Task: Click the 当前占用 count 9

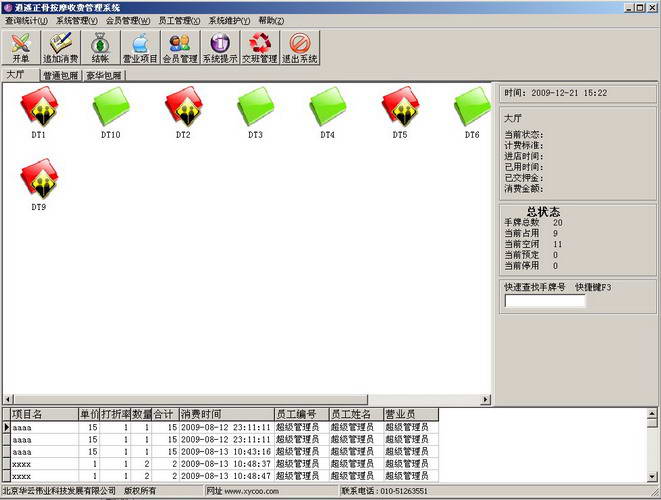Action: 555,233
